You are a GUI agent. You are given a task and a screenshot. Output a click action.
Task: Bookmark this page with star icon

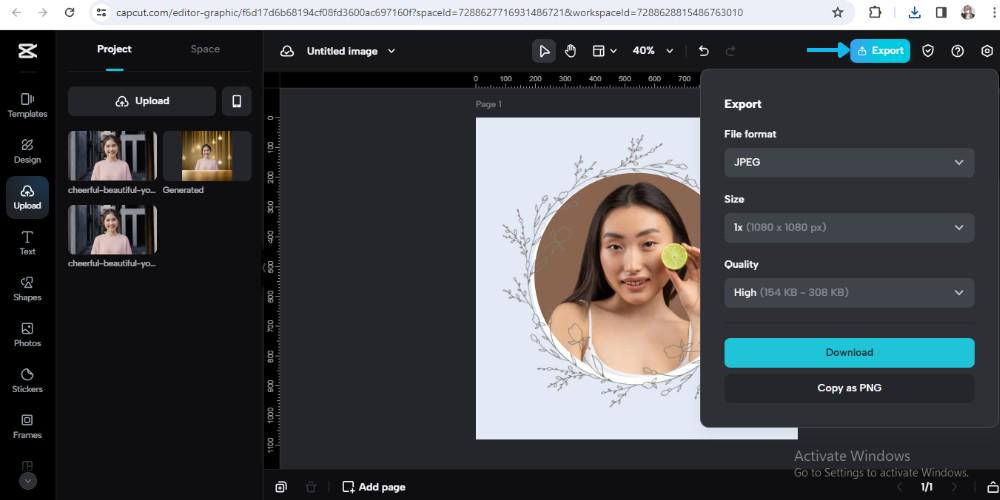pyautogui.click(x=837, y=13)
